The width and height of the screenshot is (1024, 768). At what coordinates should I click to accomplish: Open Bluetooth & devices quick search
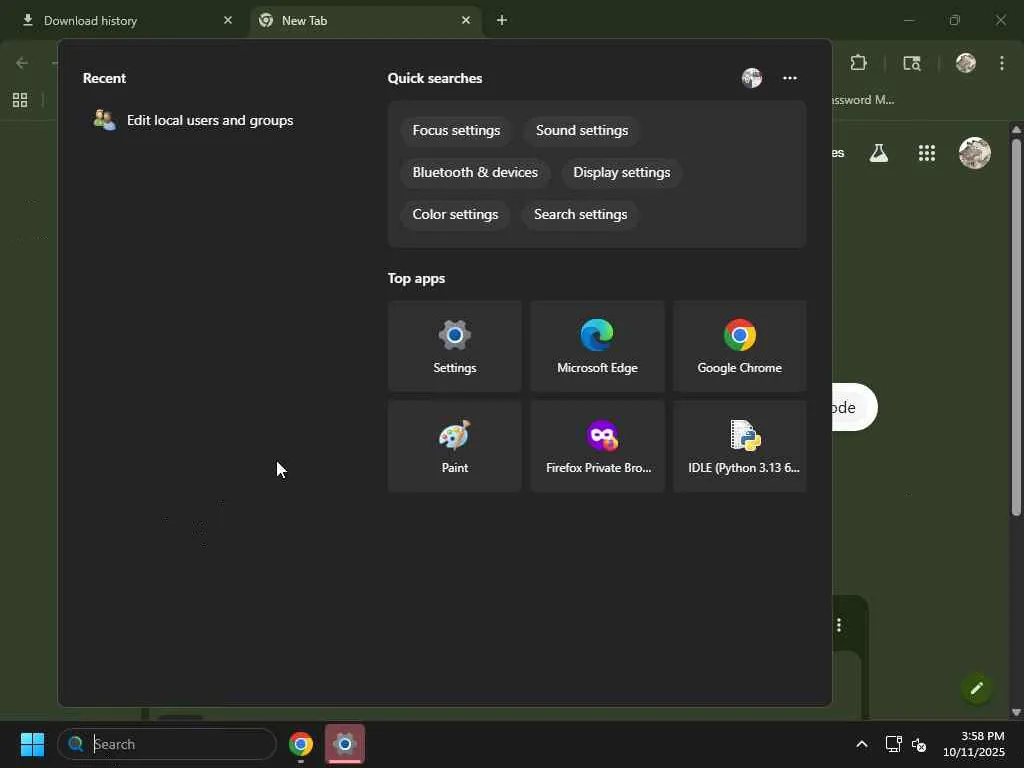pyautogui.click(x=475, y=172)
